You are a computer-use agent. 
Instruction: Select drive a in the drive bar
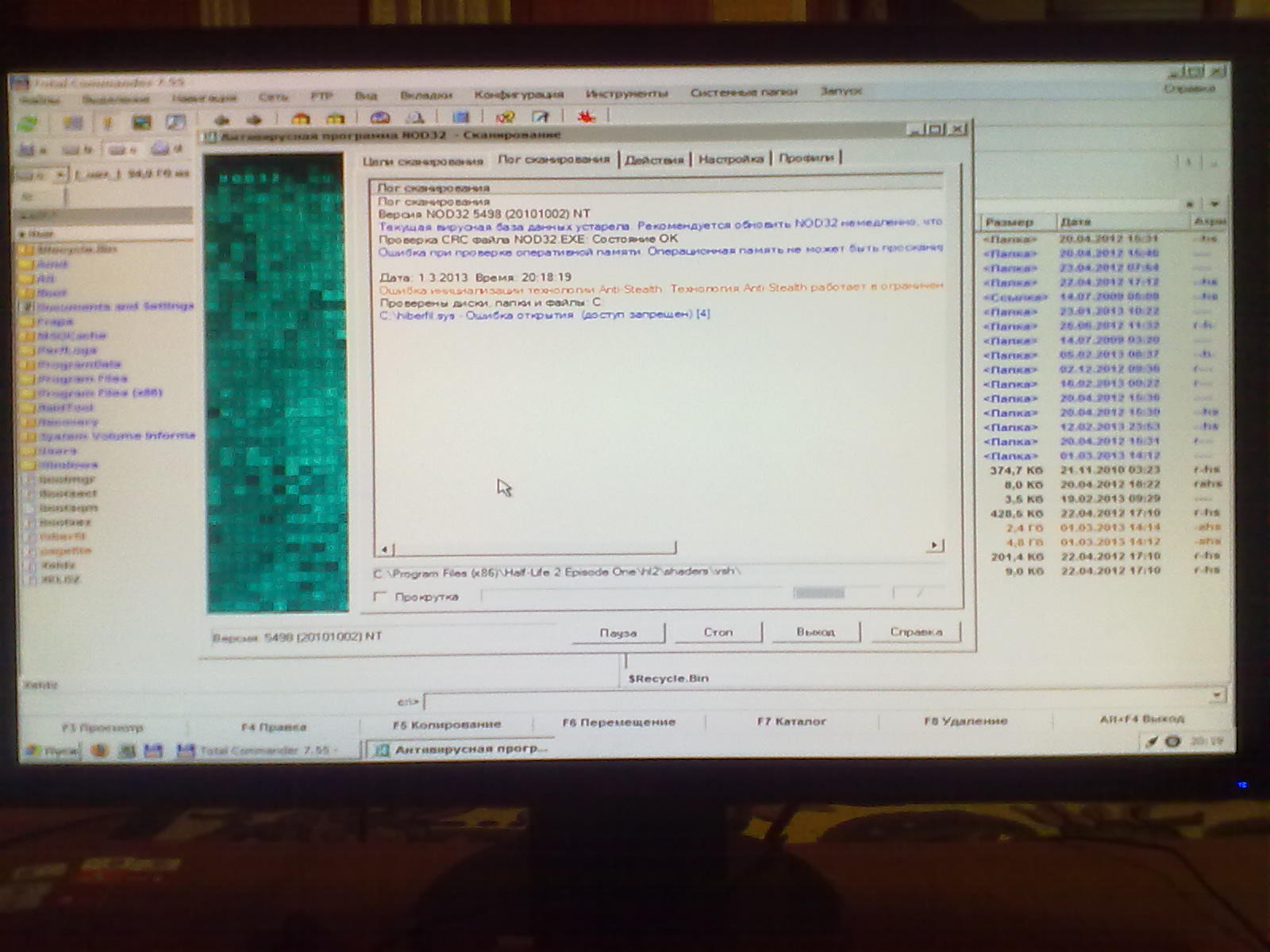(x=33, y=149)
